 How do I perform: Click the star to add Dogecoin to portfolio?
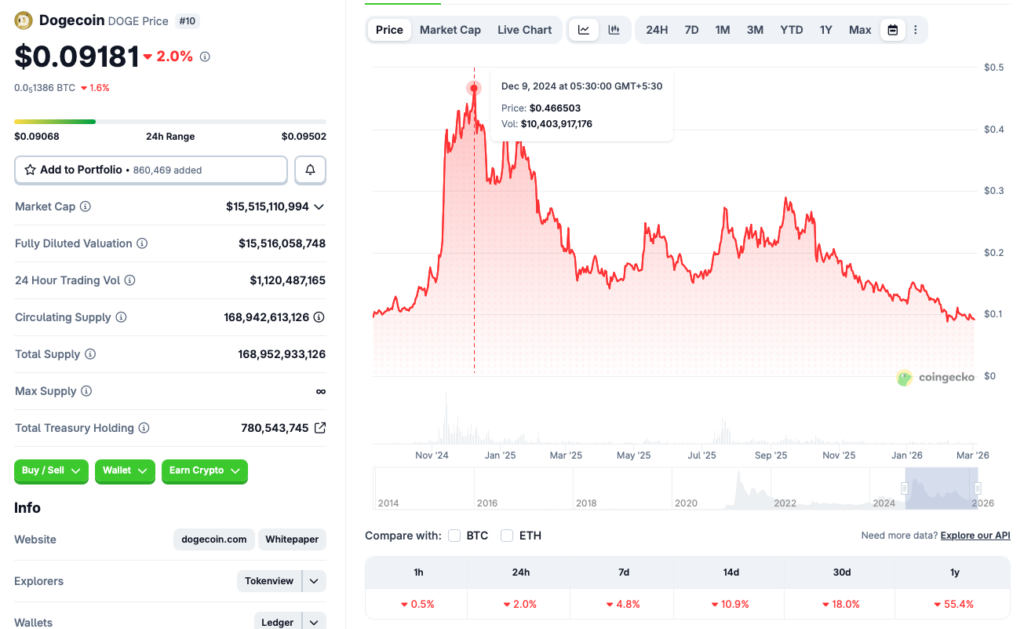click(30, 169)
